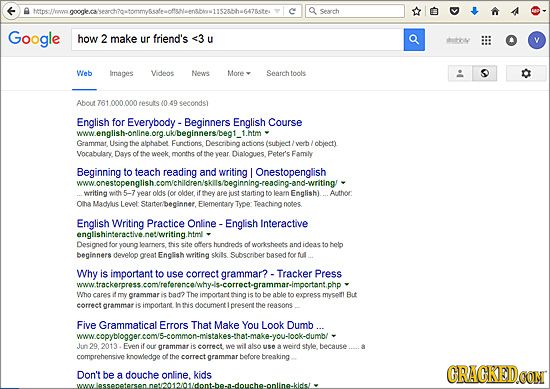Click the www.english-online.org.uk/beginners/beg1_1.htm URL text
The height and width of the screenshot is (389, 550).
point(169,133)
